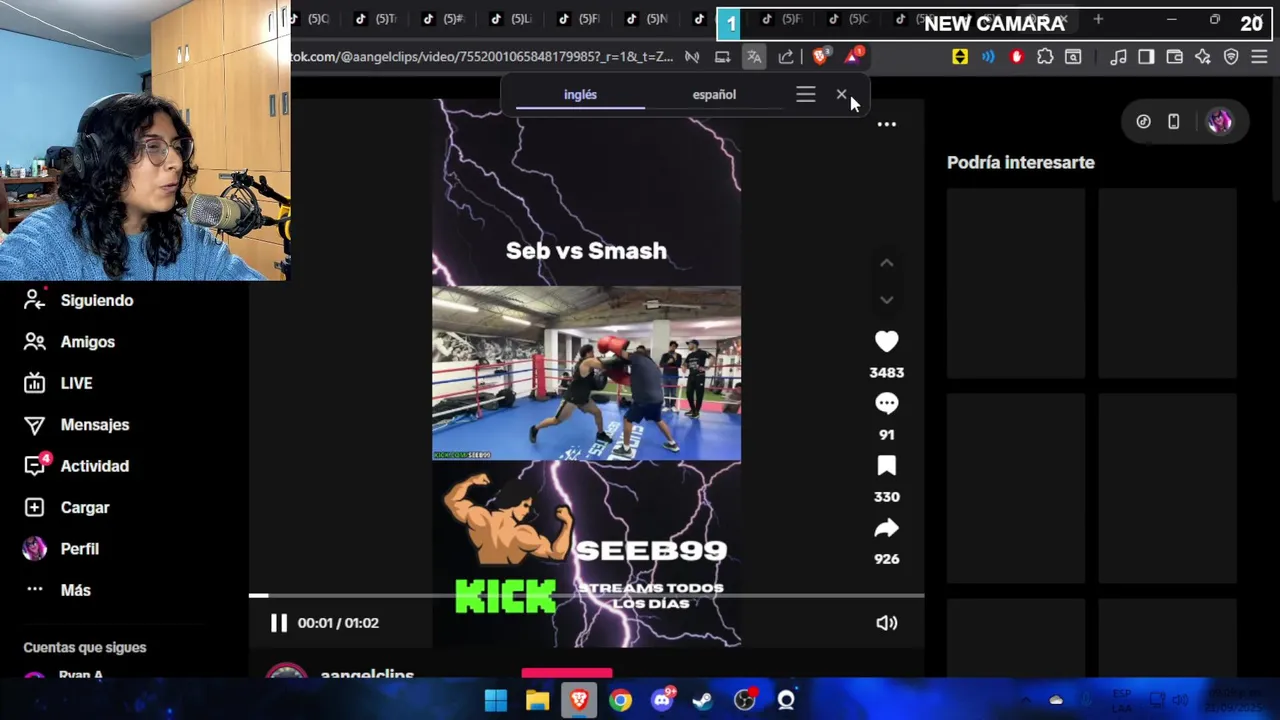This screenshot has width=1280, height=720.
Task: Open the Leo AI sparkle icon
Action: pyautogui.click(x=1203, y=57)
